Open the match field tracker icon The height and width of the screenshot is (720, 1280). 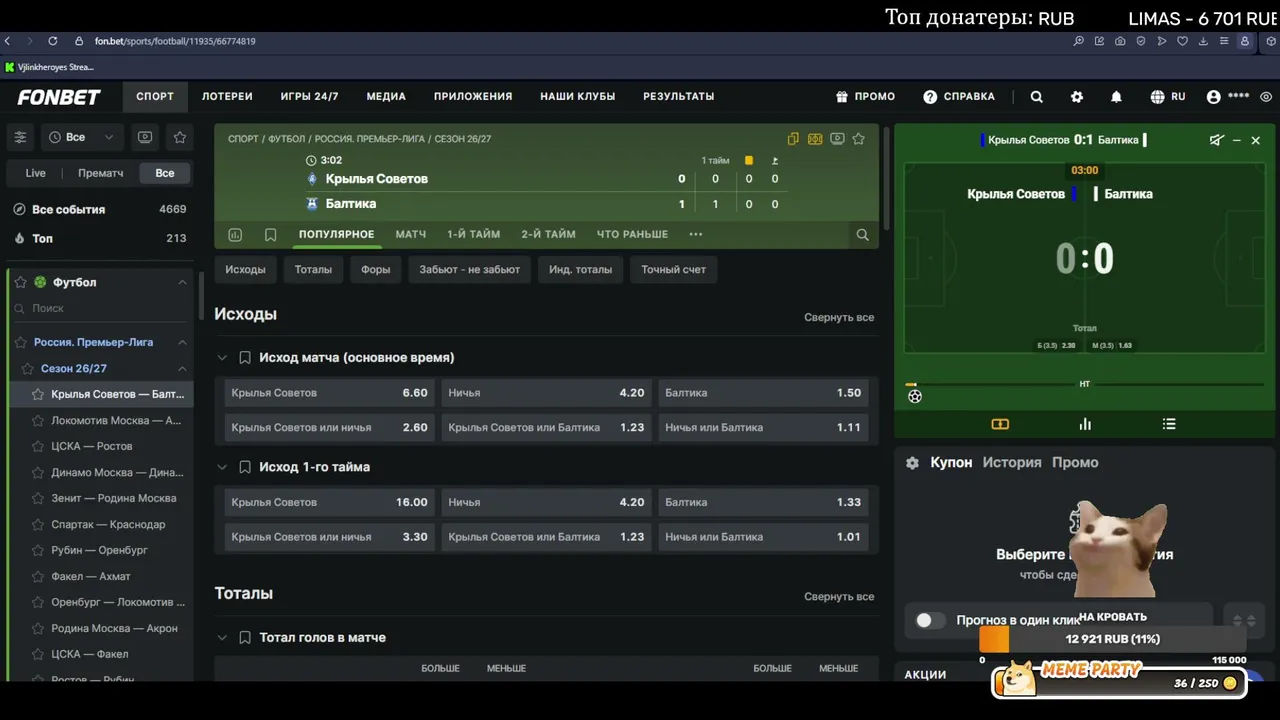[815, 139]
